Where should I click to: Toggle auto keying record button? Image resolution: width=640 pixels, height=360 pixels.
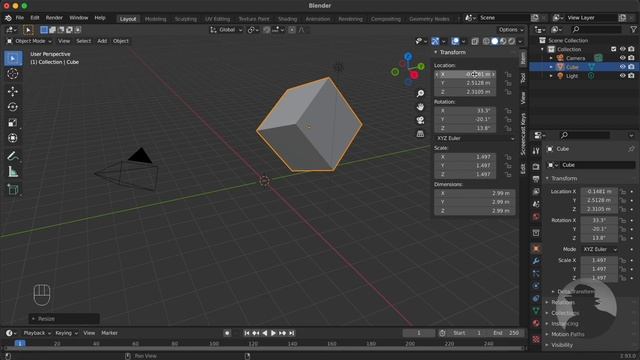click(x=227, y=333)
